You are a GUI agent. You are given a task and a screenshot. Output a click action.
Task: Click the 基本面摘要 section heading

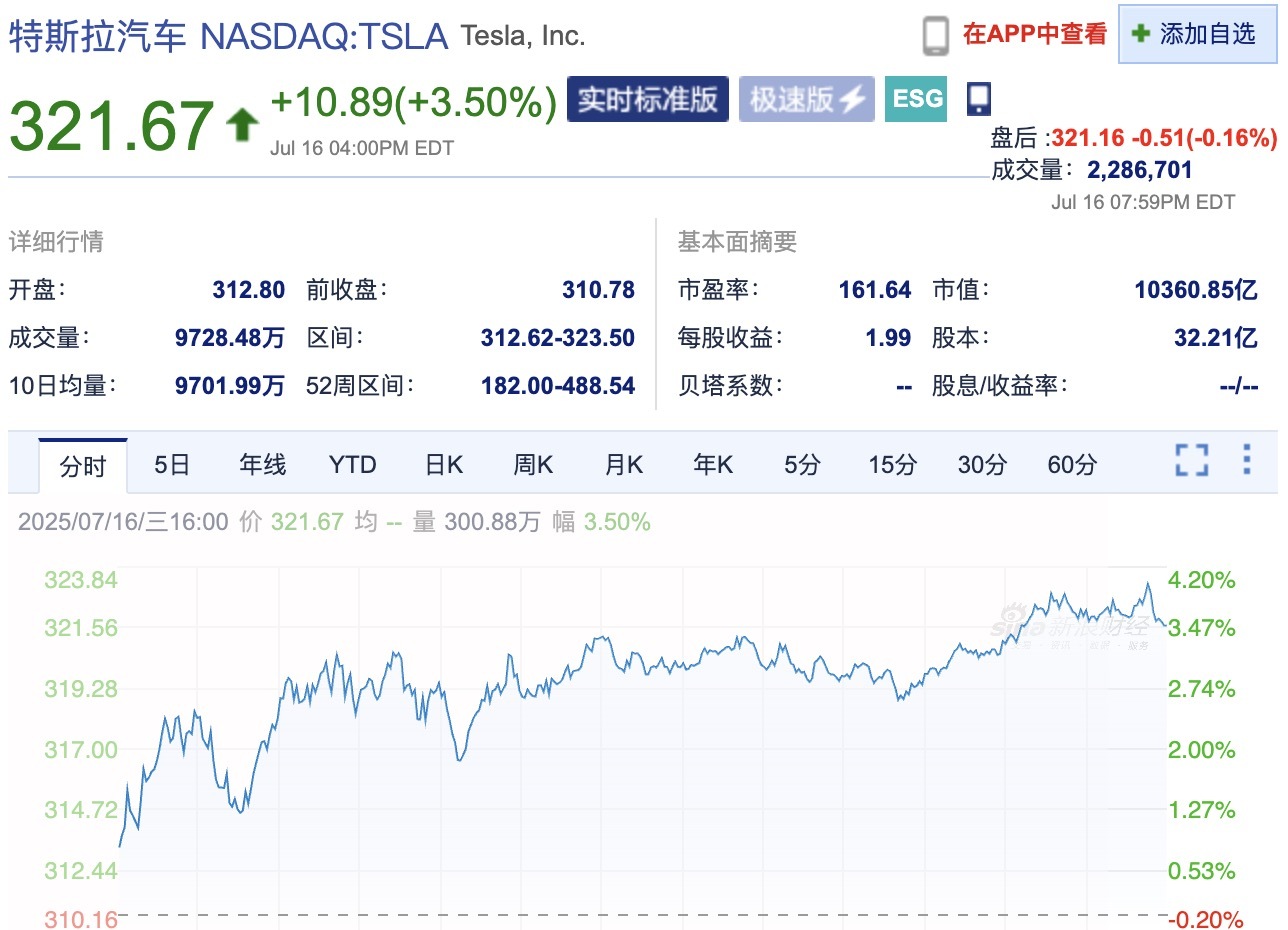[737, 241]
